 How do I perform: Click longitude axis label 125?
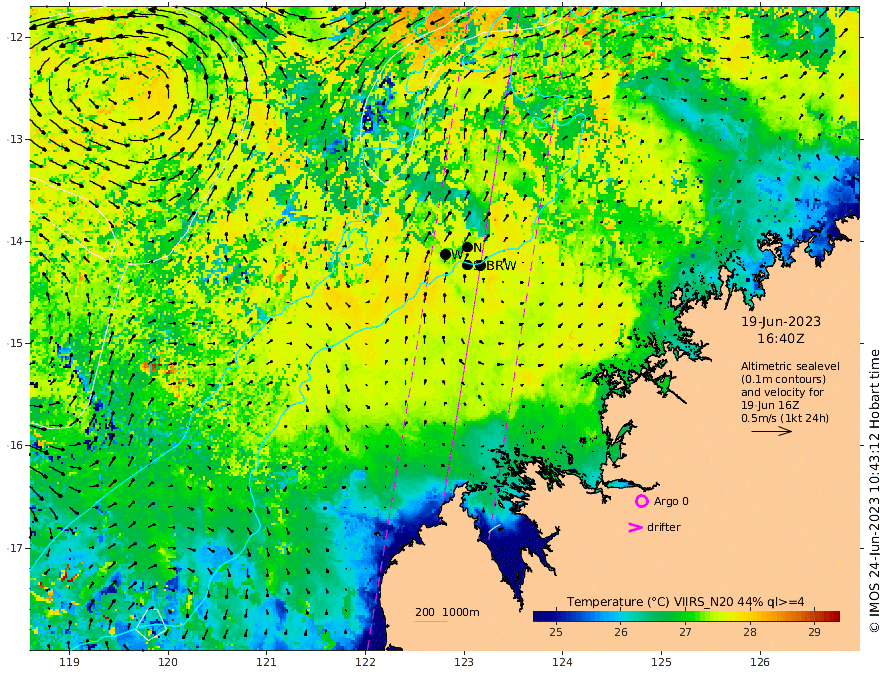pos(662,663)
